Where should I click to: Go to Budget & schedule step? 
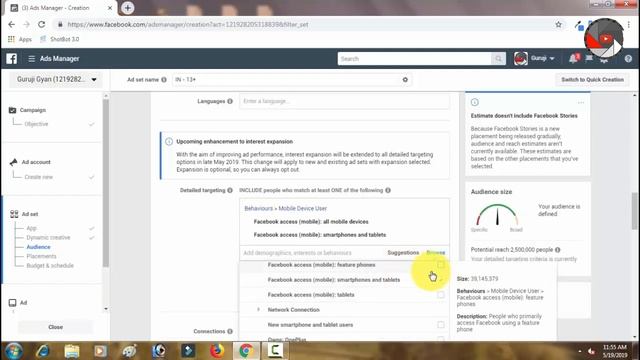50,266
